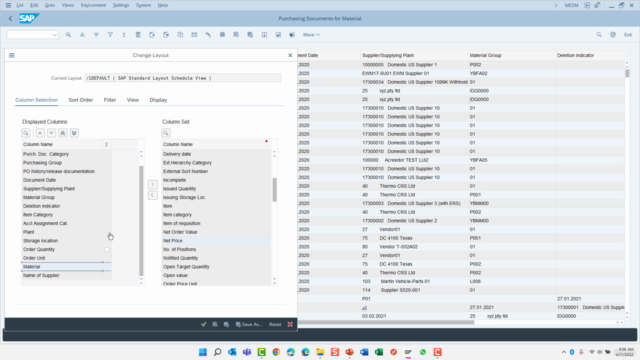The height and width of the screenshot is (360, 640).
Task: Click the Save As... button
Action: (249, 324)
